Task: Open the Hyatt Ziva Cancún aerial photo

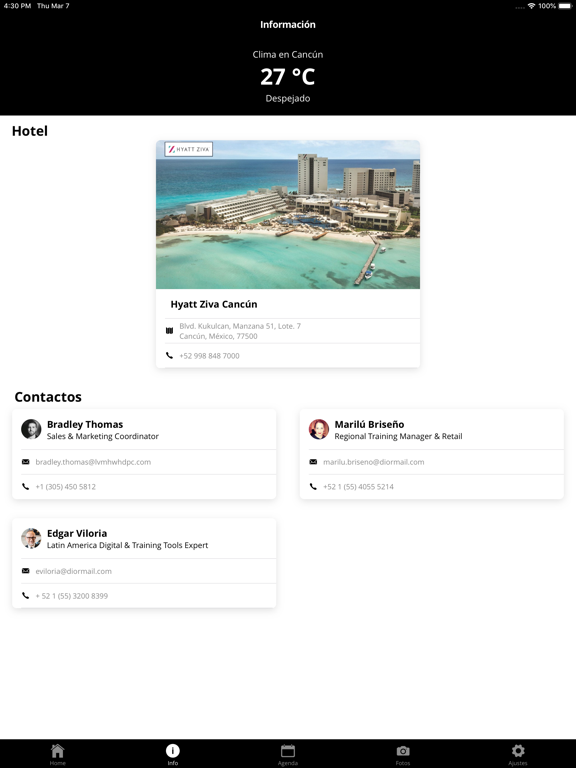Action: tap(288, 215)
